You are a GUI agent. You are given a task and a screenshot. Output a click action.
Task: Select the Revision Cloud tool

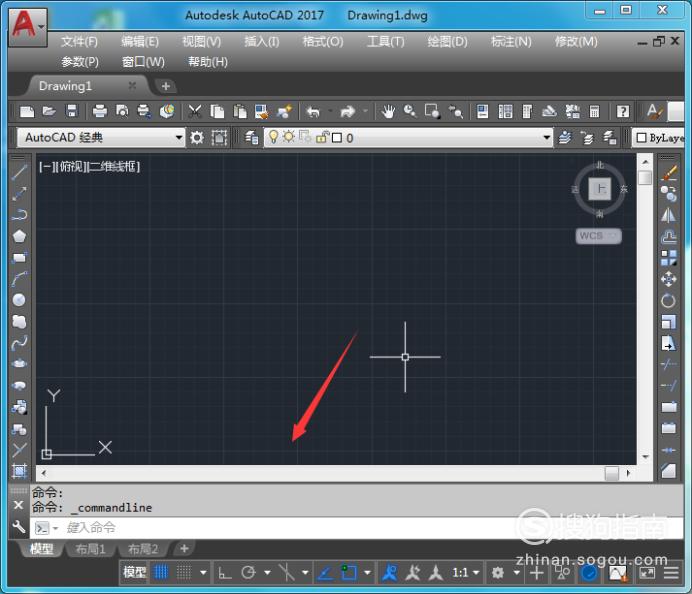click(x=19, y=322)
